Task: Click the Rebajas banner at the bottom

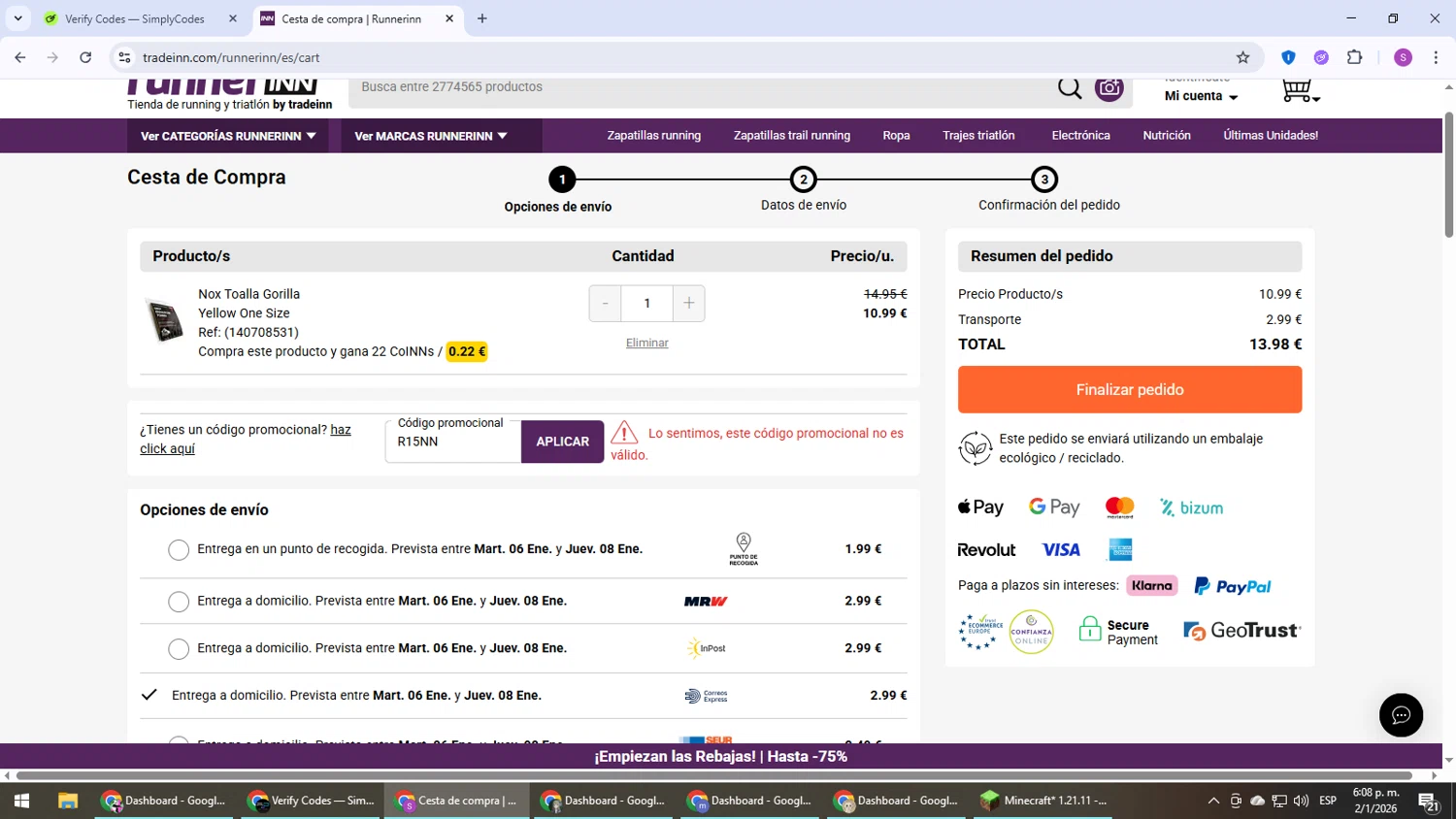Action: [720, 756]
